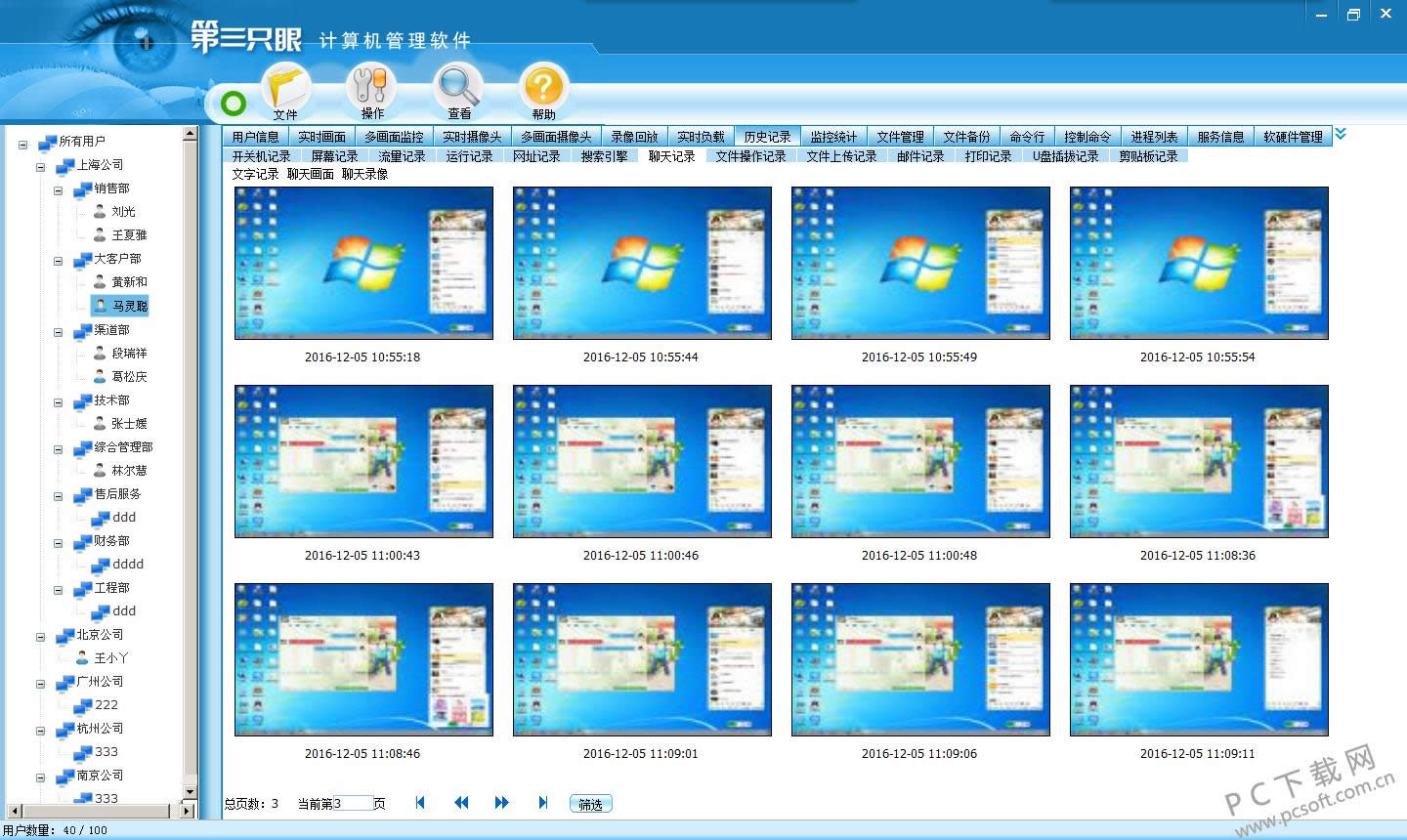Click tree scrollbar up arrow
1407x840 pixels.
pos(191,133)
